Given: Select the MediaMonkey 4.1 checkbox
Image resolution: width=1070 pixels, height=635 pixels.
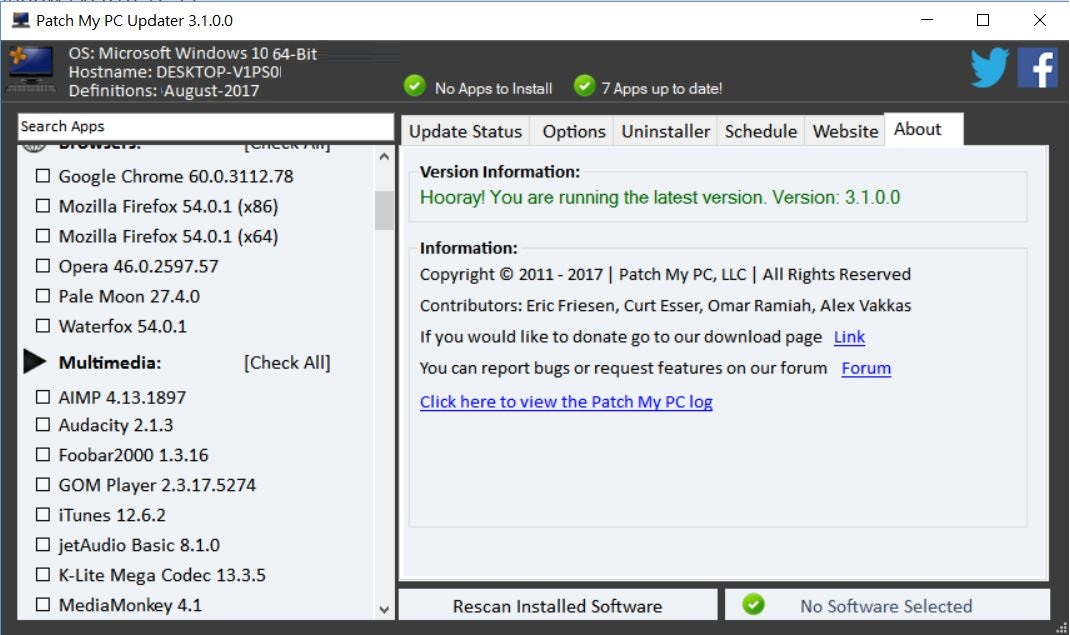Looking at the screenshot, I should coord(43,605).
